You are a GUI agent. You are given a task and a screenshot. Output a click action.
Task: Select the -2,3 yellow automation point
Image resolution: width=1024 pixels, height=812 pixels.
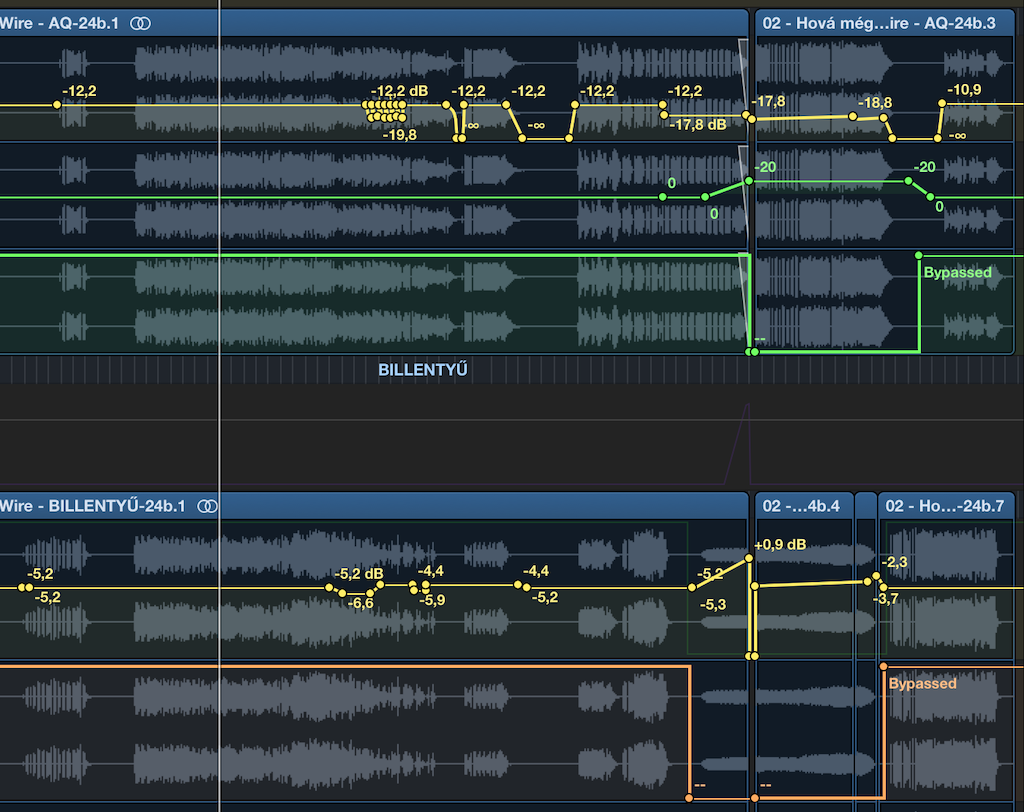click(x=876, y=576)
